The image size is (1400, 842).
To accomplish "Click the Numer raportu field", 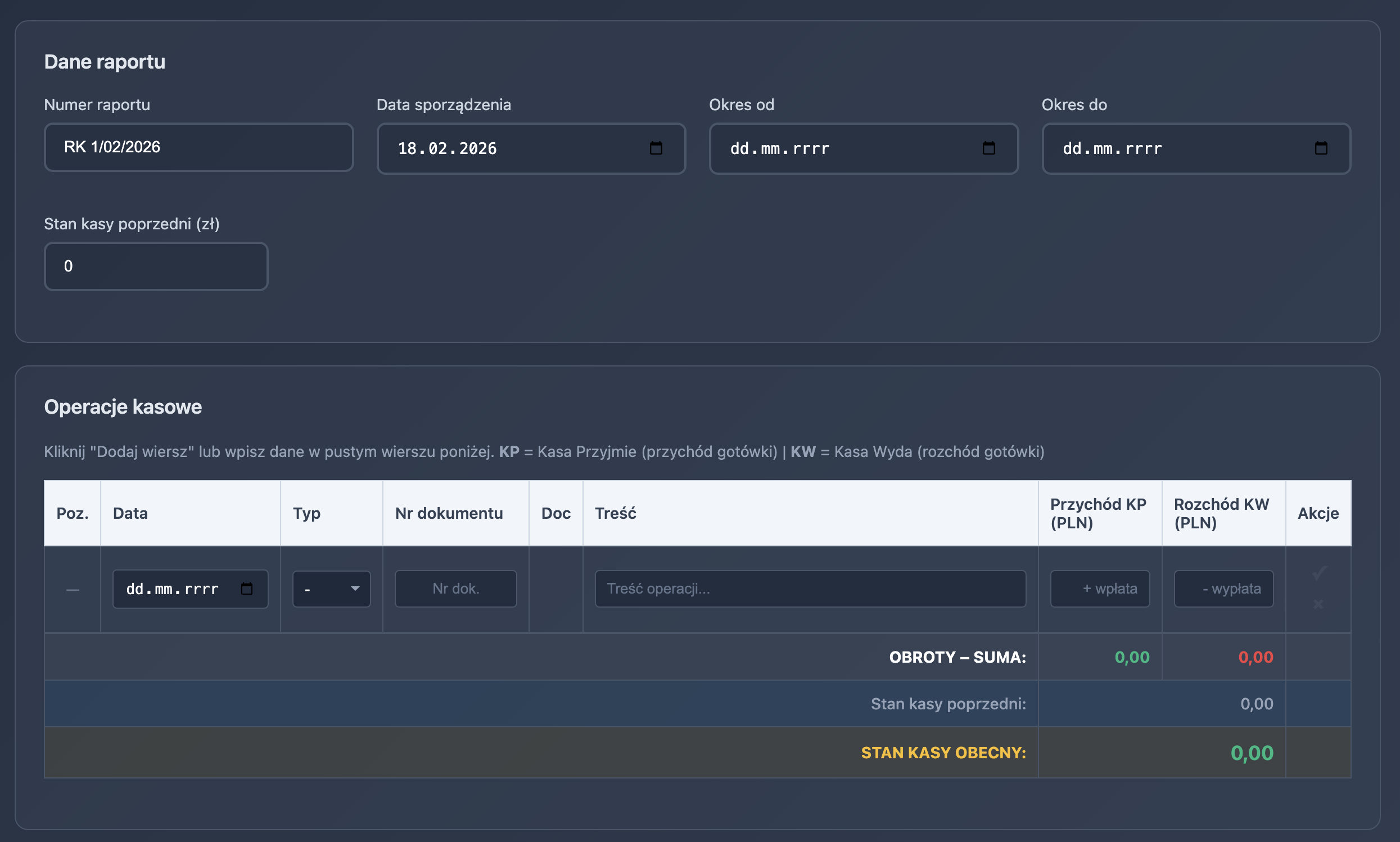I will click(198, 147).
